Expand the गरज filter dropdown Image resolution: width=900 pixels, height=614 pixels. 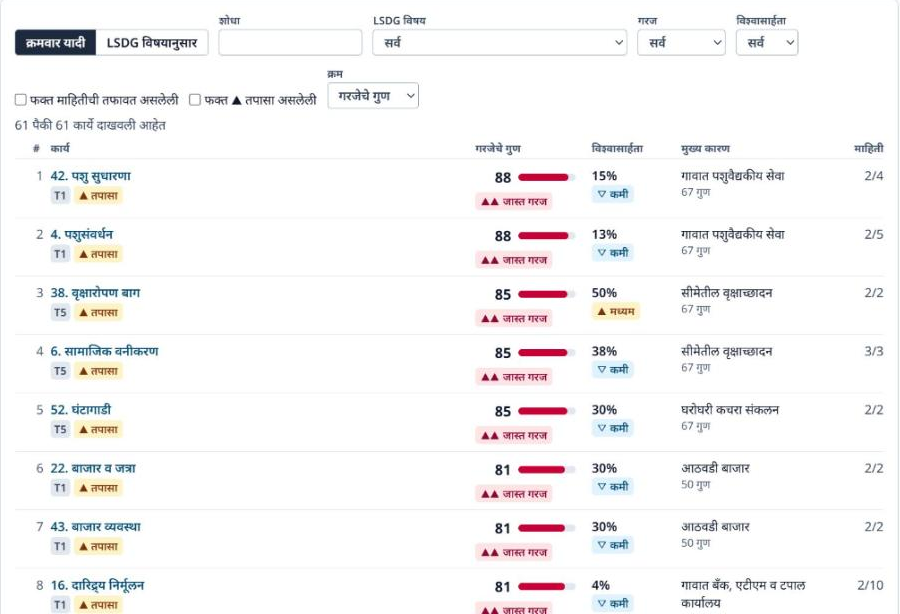pyautogui.click(x=681, y=42)
